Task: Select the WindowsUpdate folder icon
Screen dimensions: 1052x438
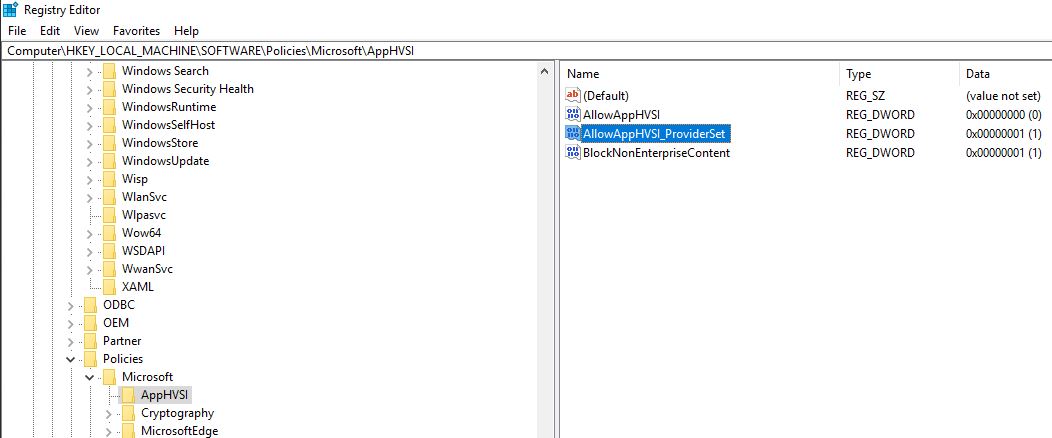Action: pos(109,162)
